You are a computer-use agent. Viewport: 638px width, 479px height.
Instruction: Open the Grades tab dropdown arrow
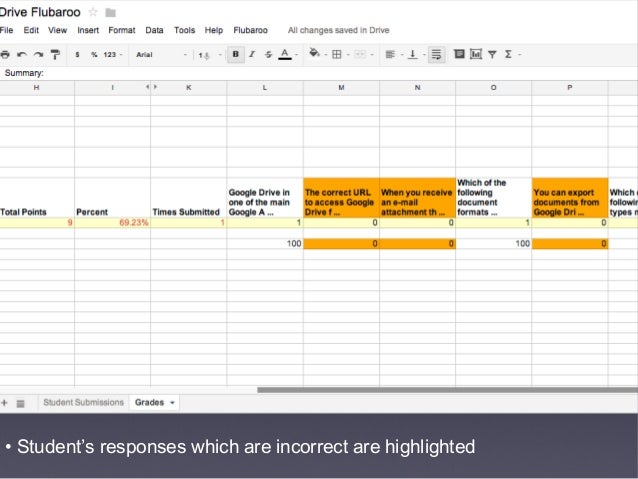[172, 403]
